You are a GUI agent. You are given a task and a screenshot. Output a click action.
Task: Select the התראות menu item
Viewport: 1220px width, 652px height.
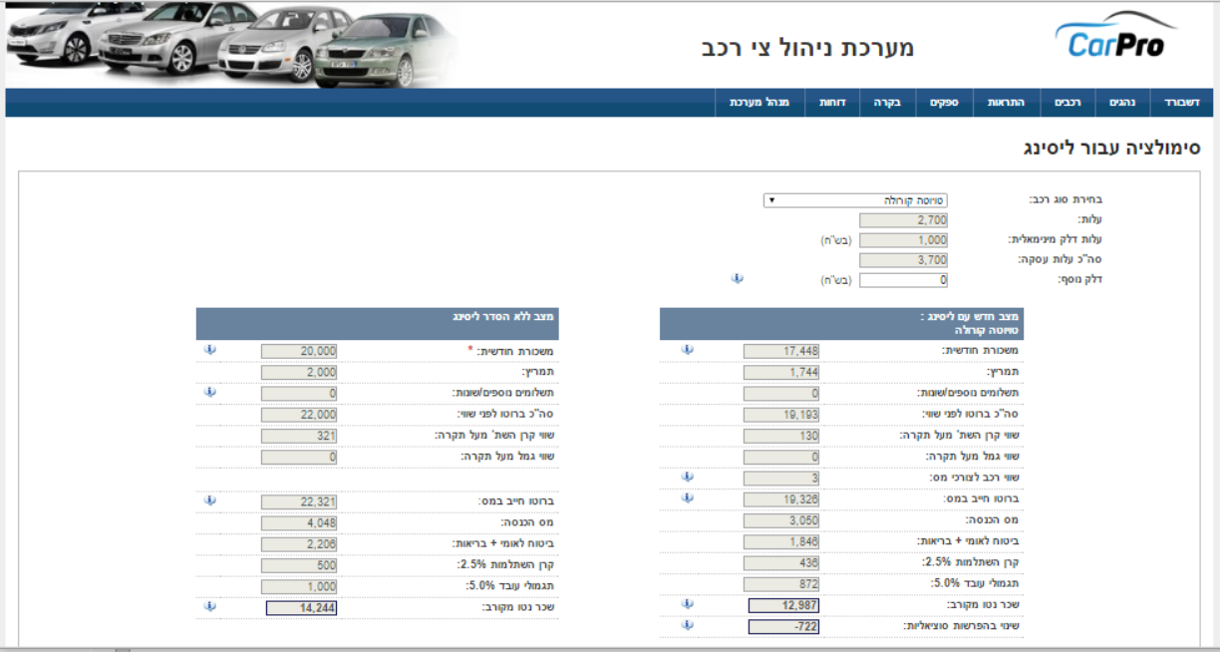click(1006, 103)
